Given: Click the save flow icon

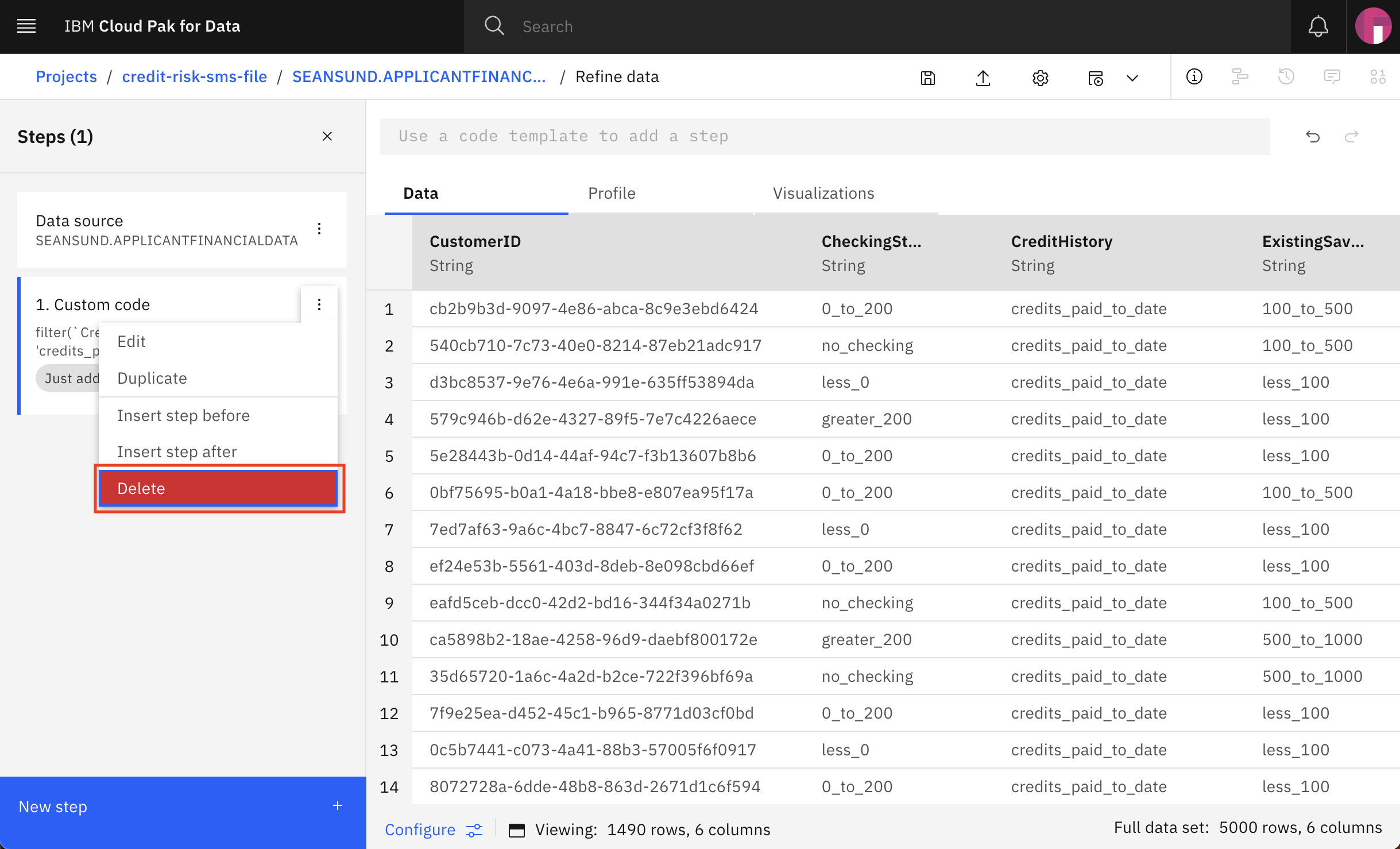Looking at the screenshot, I should 928,78.
